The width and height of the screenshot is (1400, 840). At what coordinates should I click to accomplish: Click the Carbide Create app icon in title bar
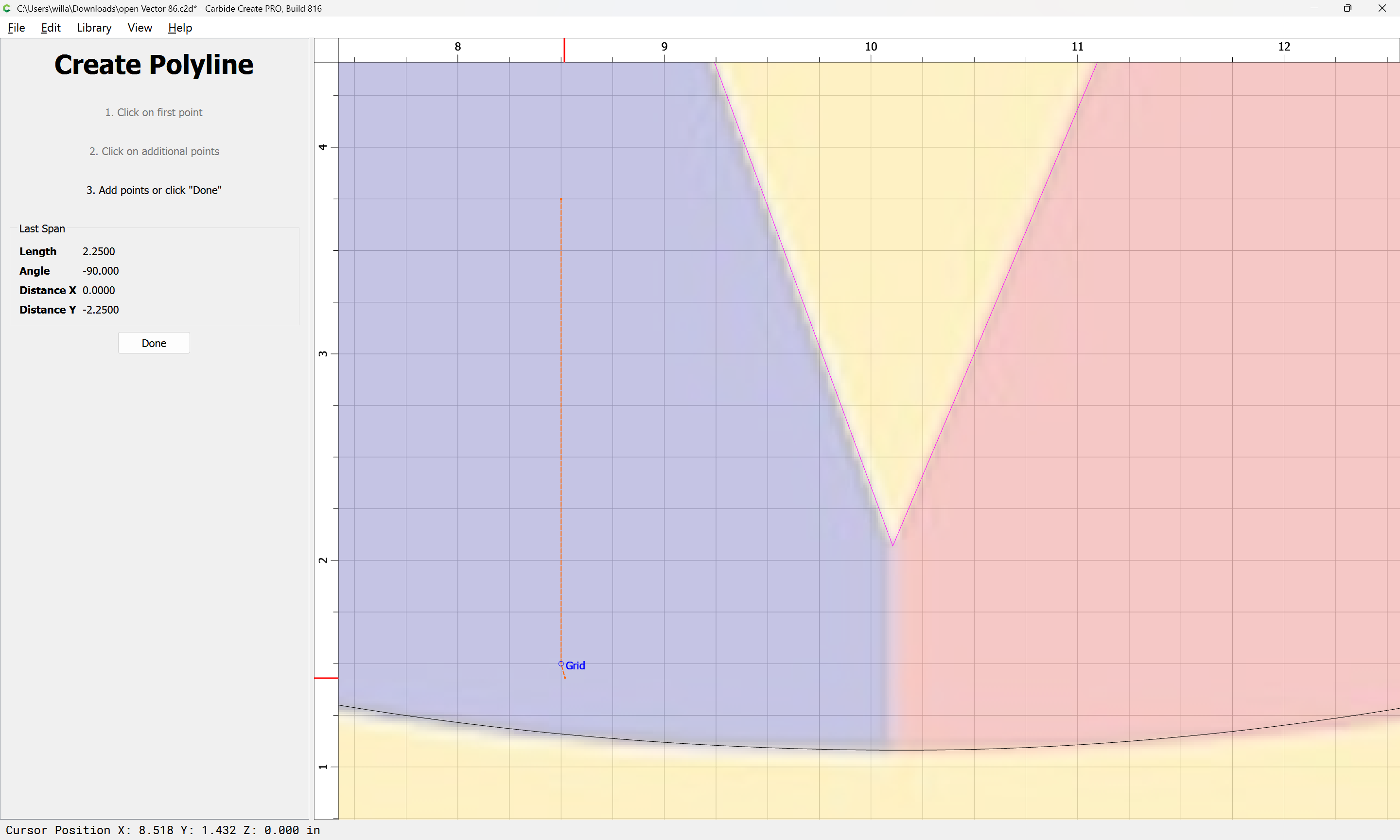pyautogui.click(x=7, y=8)
